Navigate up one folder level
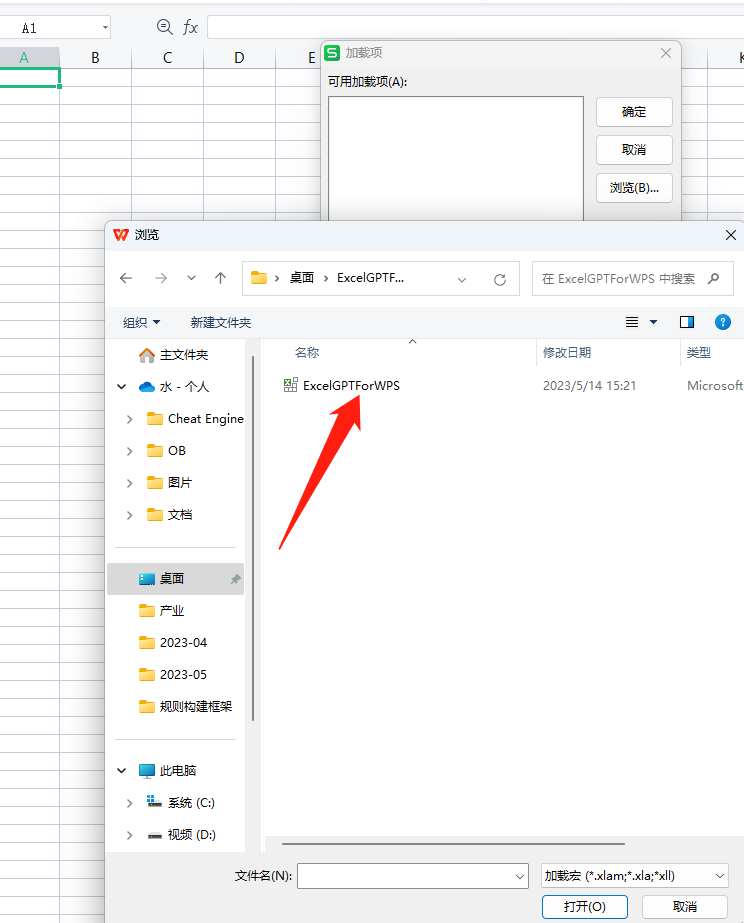 (220, 278)
